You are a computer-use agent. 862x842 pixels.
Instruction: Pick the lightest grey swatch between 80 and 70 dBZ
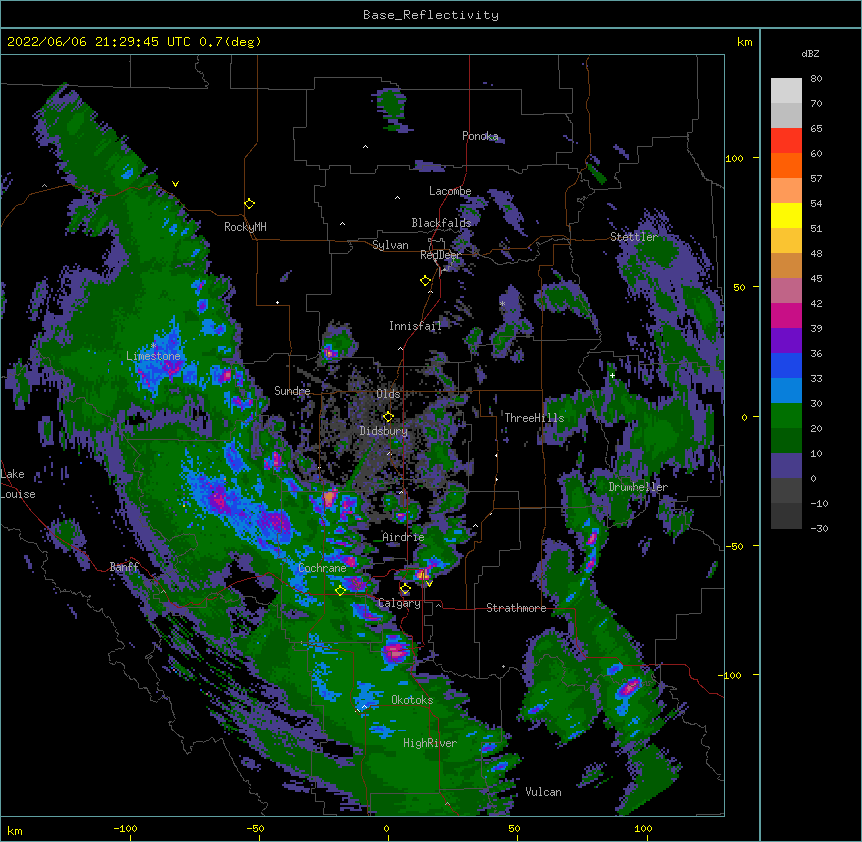click(x=786, y=91)
